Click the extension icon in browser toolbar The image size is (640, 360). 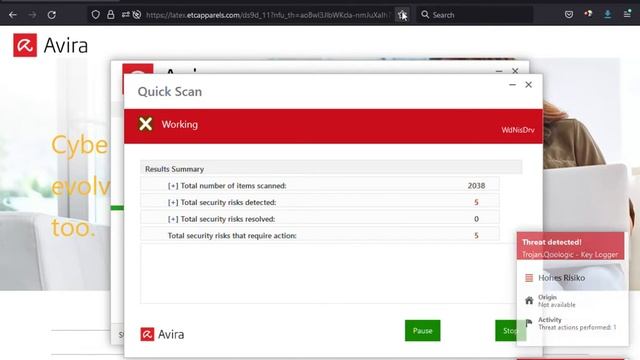click(588, 14)
